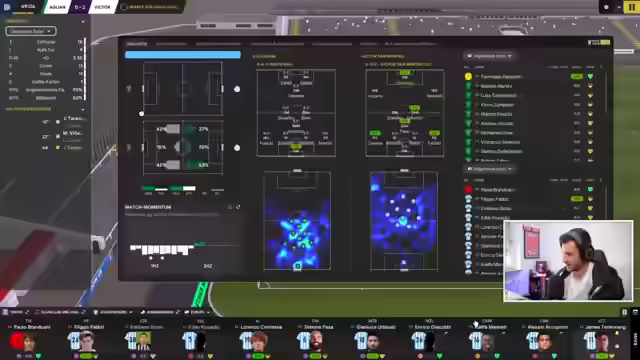
Task: Open the settings gear icon top right
Action: (x=606, y=7)
